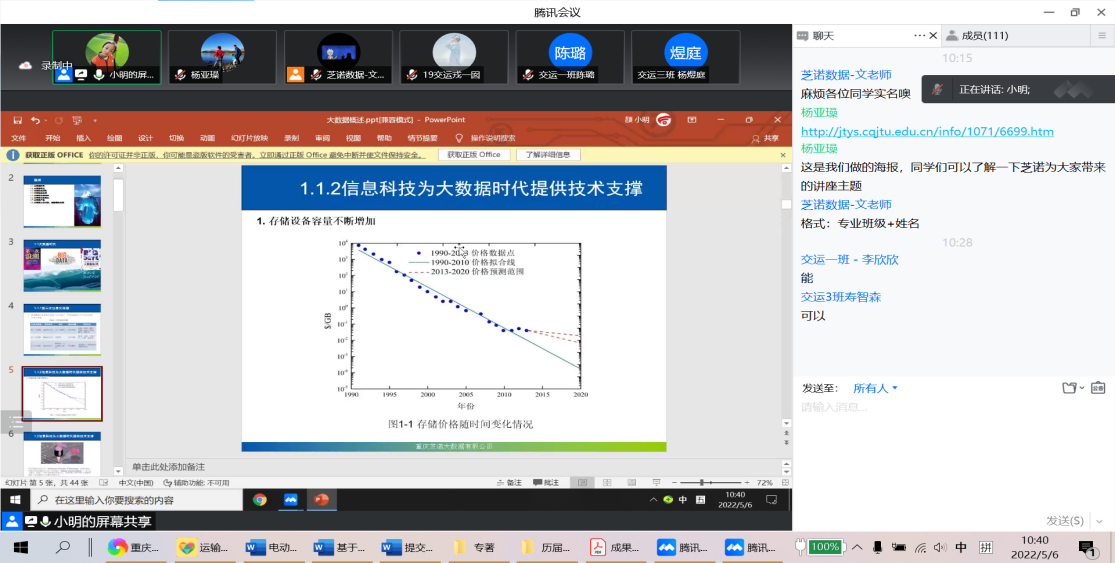Image resolution: width=1115 pixels, height=563 pixels.
Task: Select slide 4 thumbnail
Action: point(63,330)
